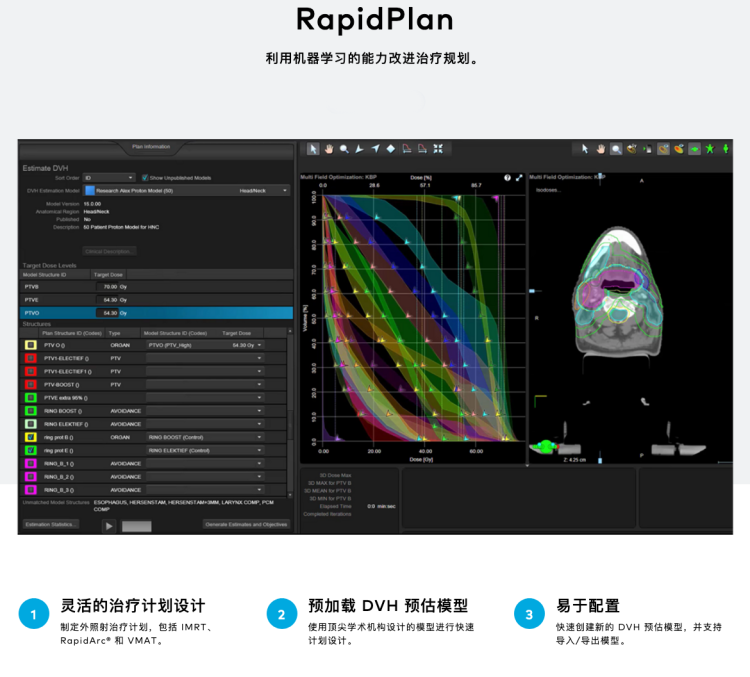Select the pointer tool in image view toolbar
This screenshot has height=677, width=750.
tap(585, 149)
